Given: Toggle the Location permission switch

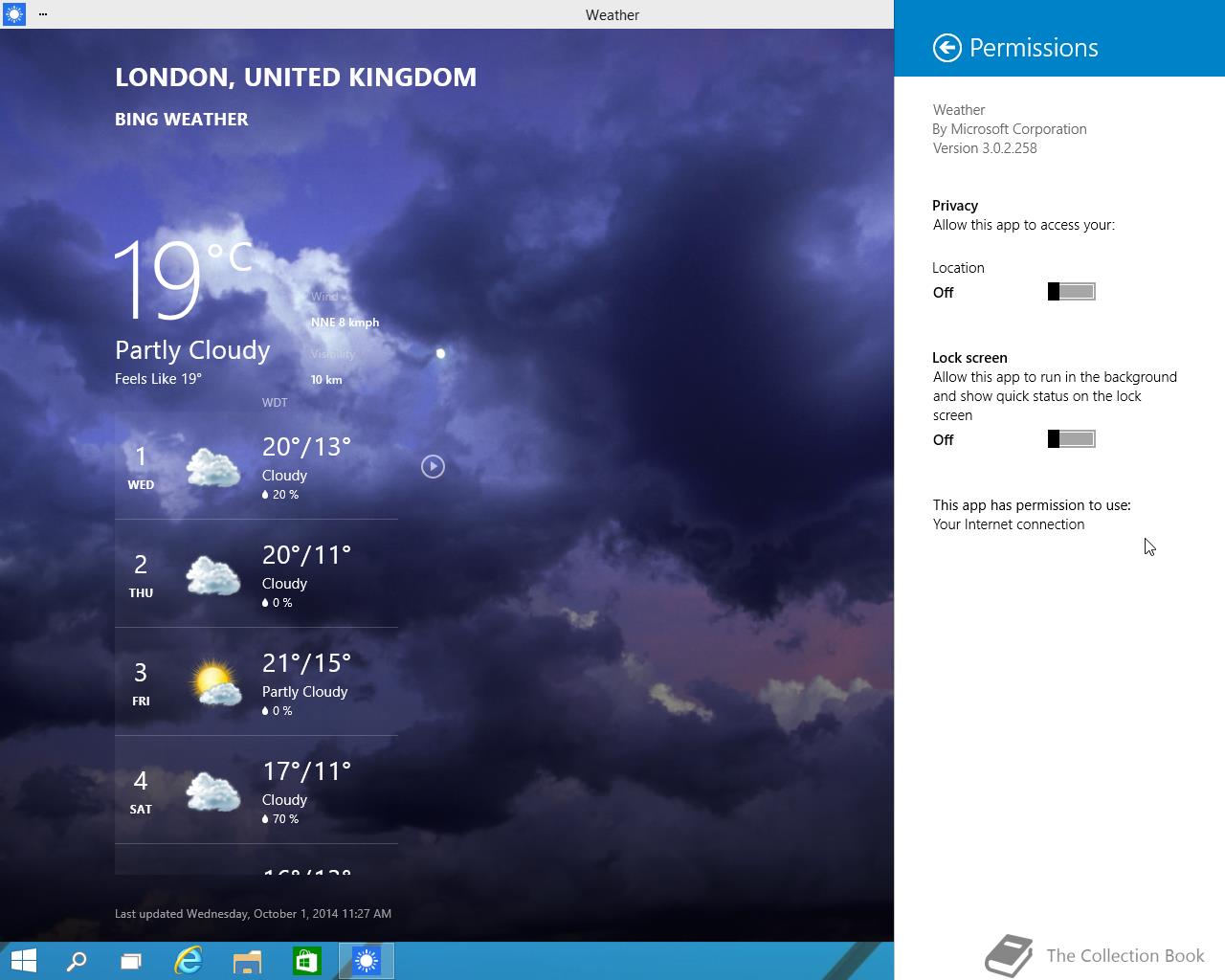Looking at the screenshot, I should click(1071, 292).
